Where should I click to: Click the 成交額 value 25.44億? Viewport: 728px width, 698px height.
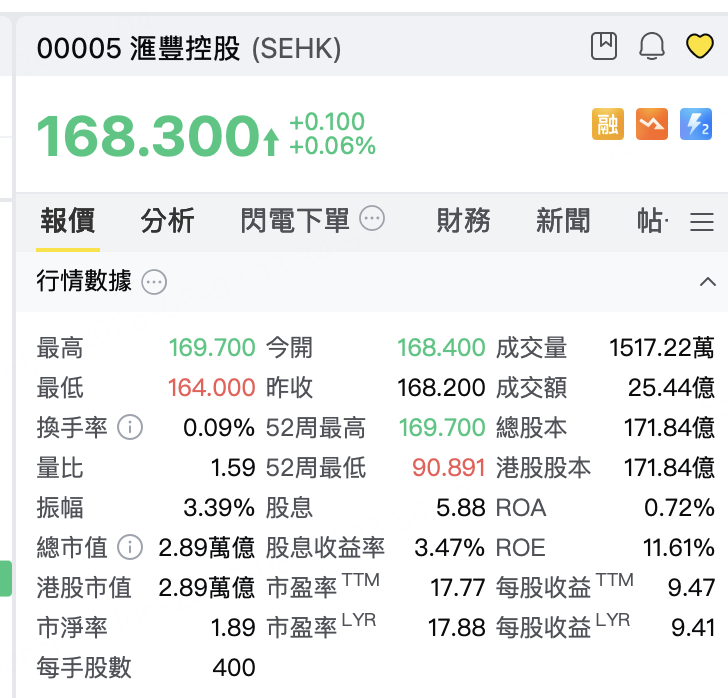(x=671, y=387)
